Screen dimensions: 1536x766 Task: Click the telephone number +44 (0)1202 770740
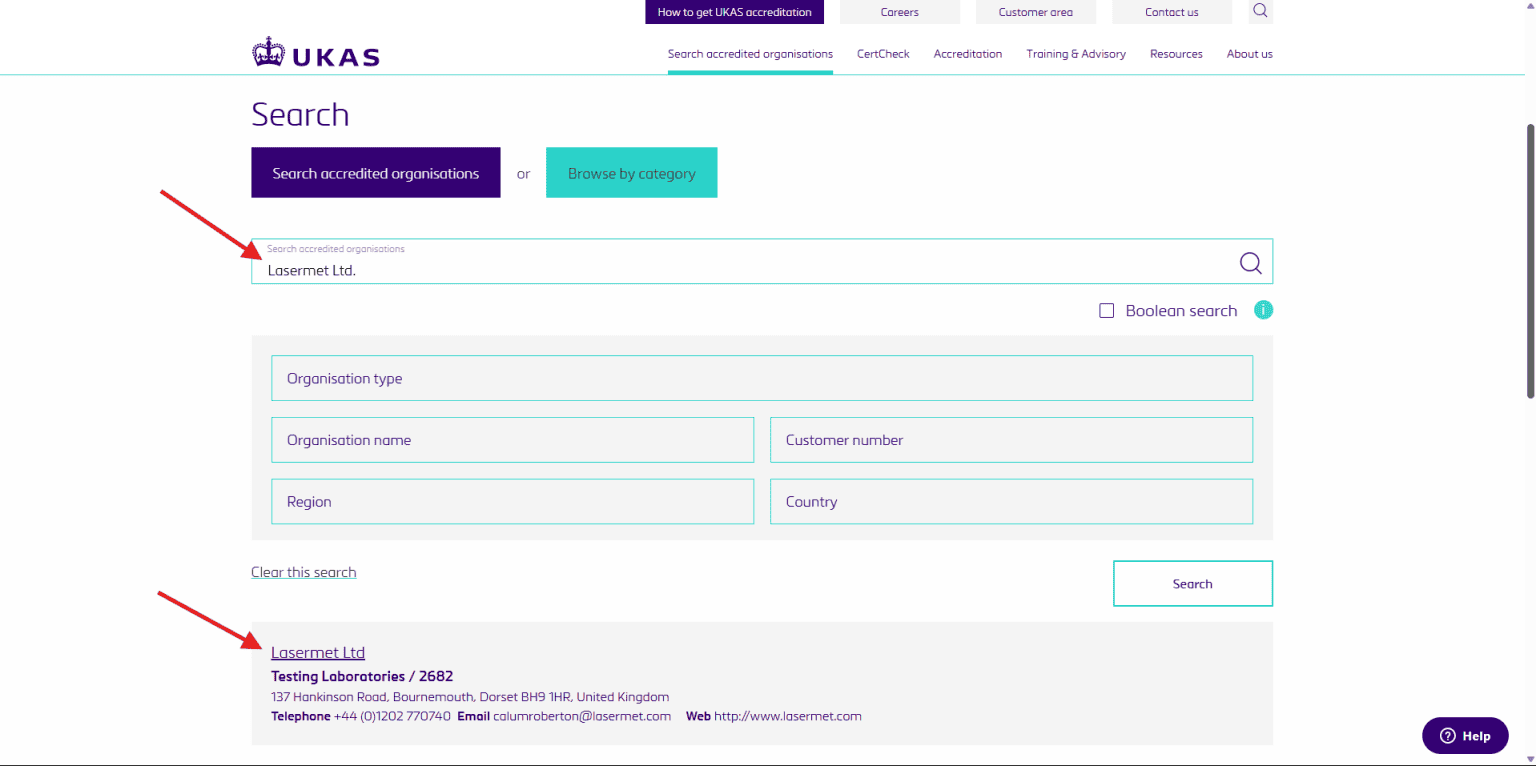point(392,716)
